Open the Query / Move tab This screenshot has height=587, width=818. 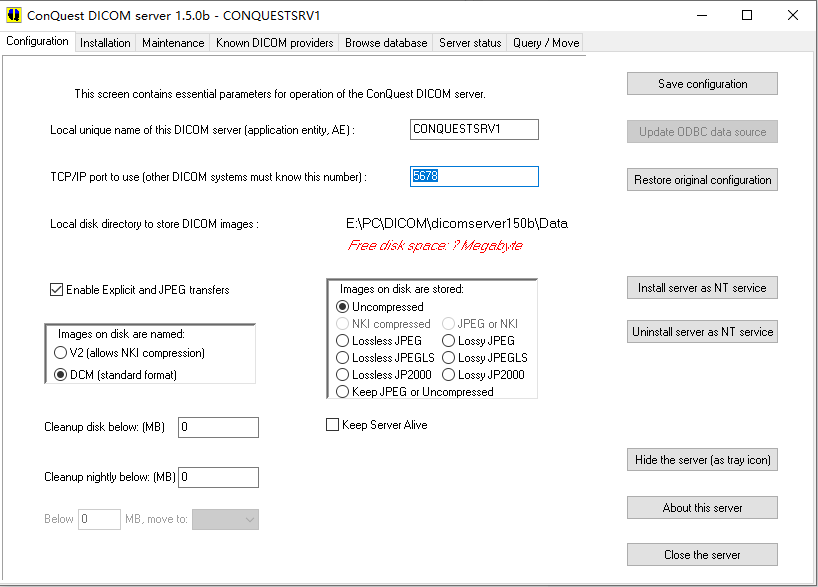[x=546, y=43]
